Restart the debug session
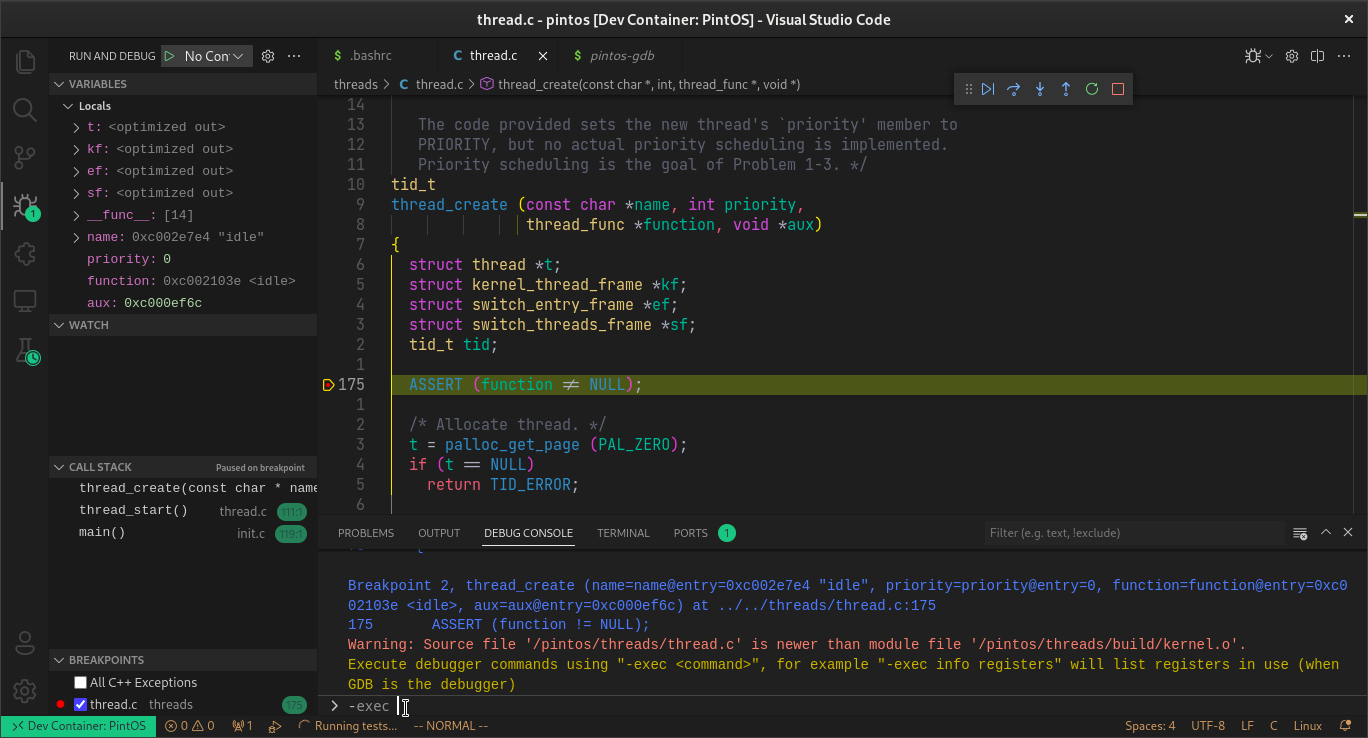Screen dimensions: 1368x738 click(1092, 89)
